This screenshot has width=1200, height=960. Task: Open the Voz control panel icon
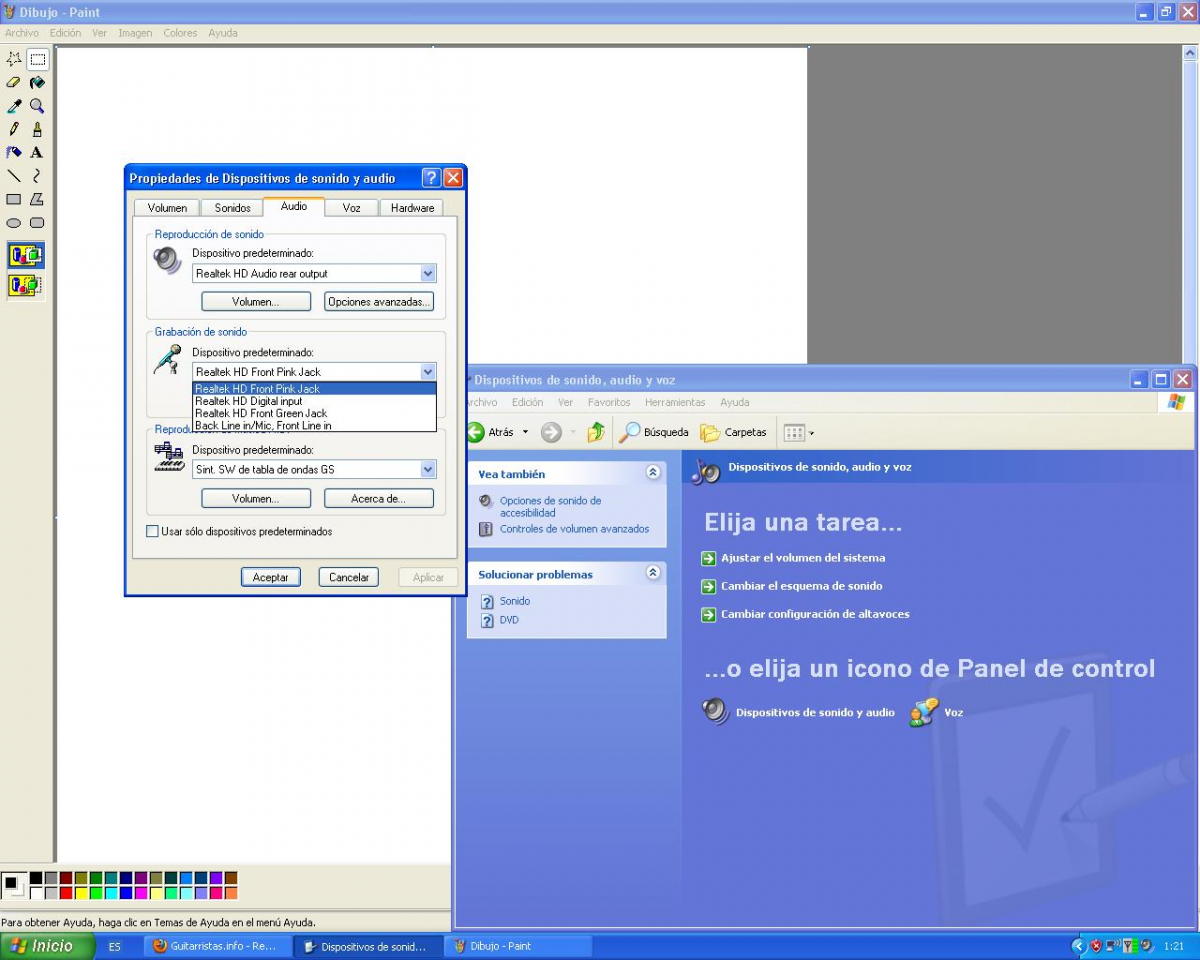click(x=937, y=712)
